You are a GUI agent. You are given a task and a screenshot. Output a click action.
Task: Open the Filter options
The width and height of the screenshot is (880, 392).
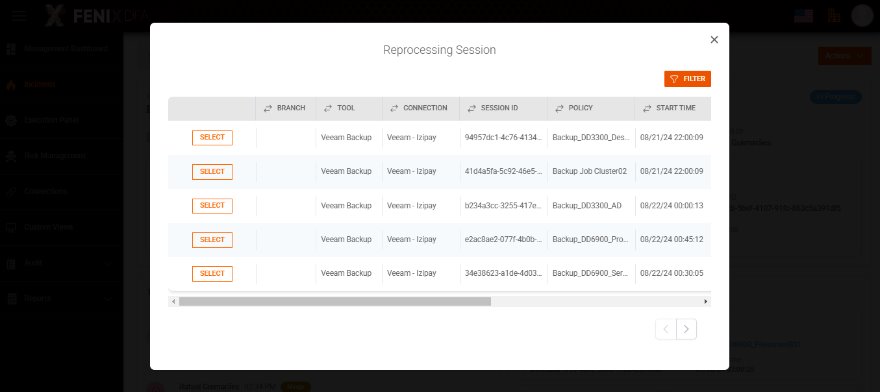click(x=688, y=79)
